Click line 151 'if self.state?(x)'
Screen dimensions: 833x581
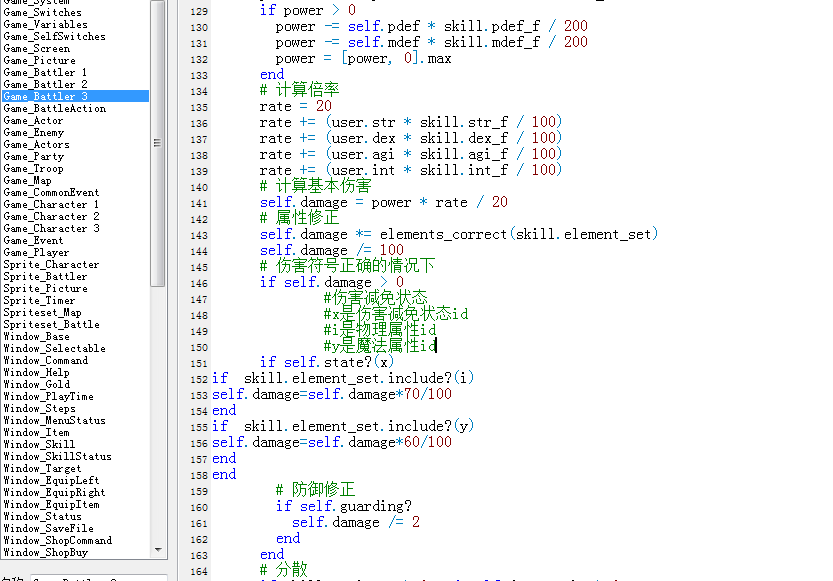(327, 362)
